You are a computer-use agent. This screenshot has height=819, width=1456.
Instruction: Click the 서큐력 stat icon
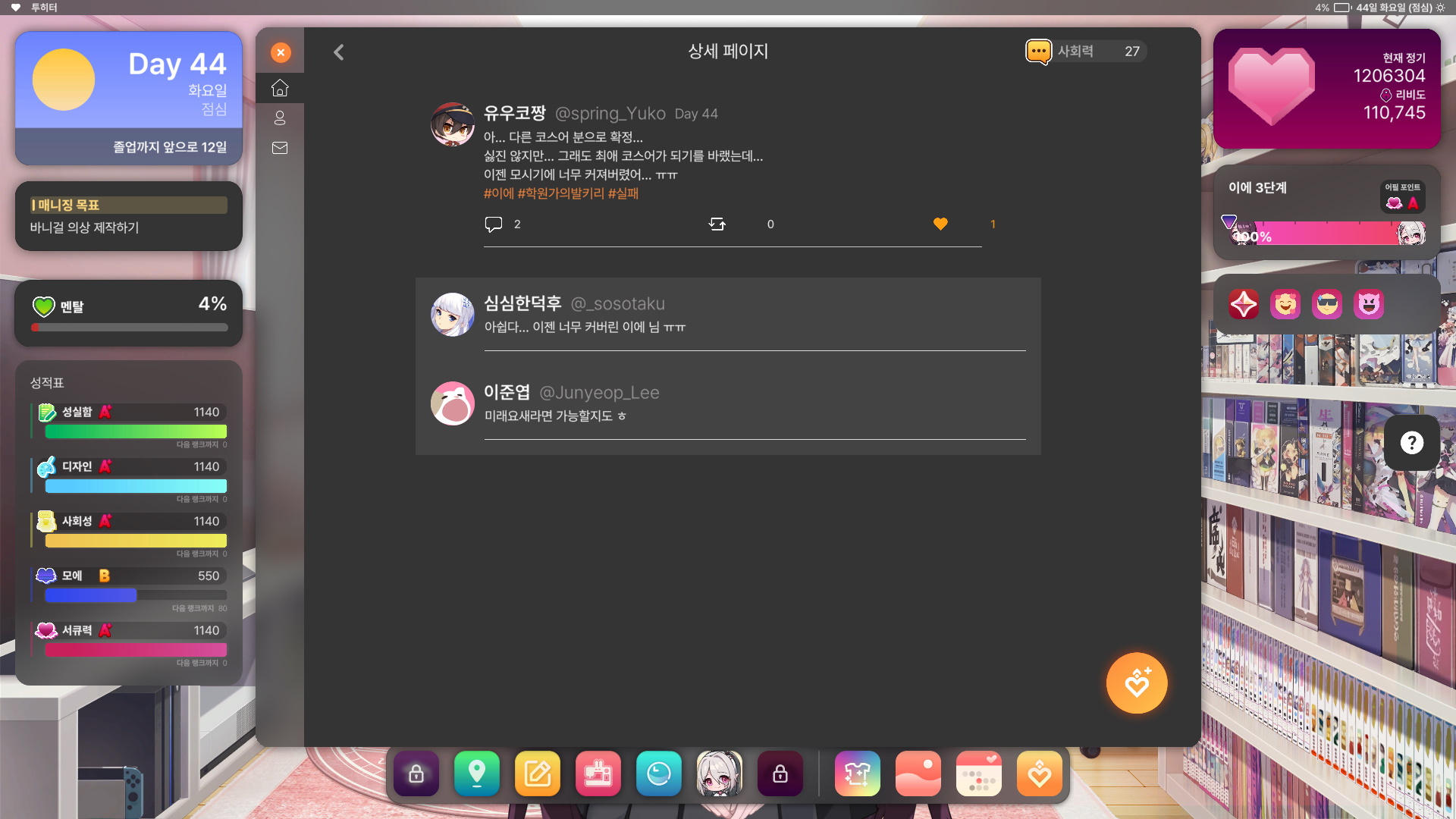pyautogui.click(x=46, y=630)
